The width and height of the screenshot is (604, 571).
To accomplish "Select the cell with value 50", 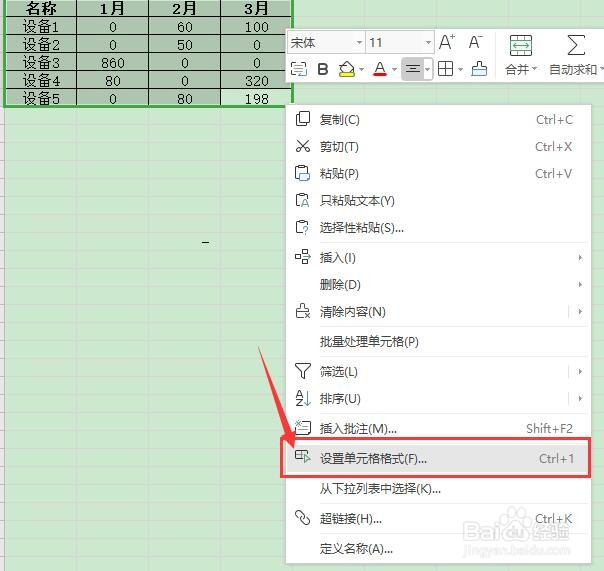I will pos(185,45).
